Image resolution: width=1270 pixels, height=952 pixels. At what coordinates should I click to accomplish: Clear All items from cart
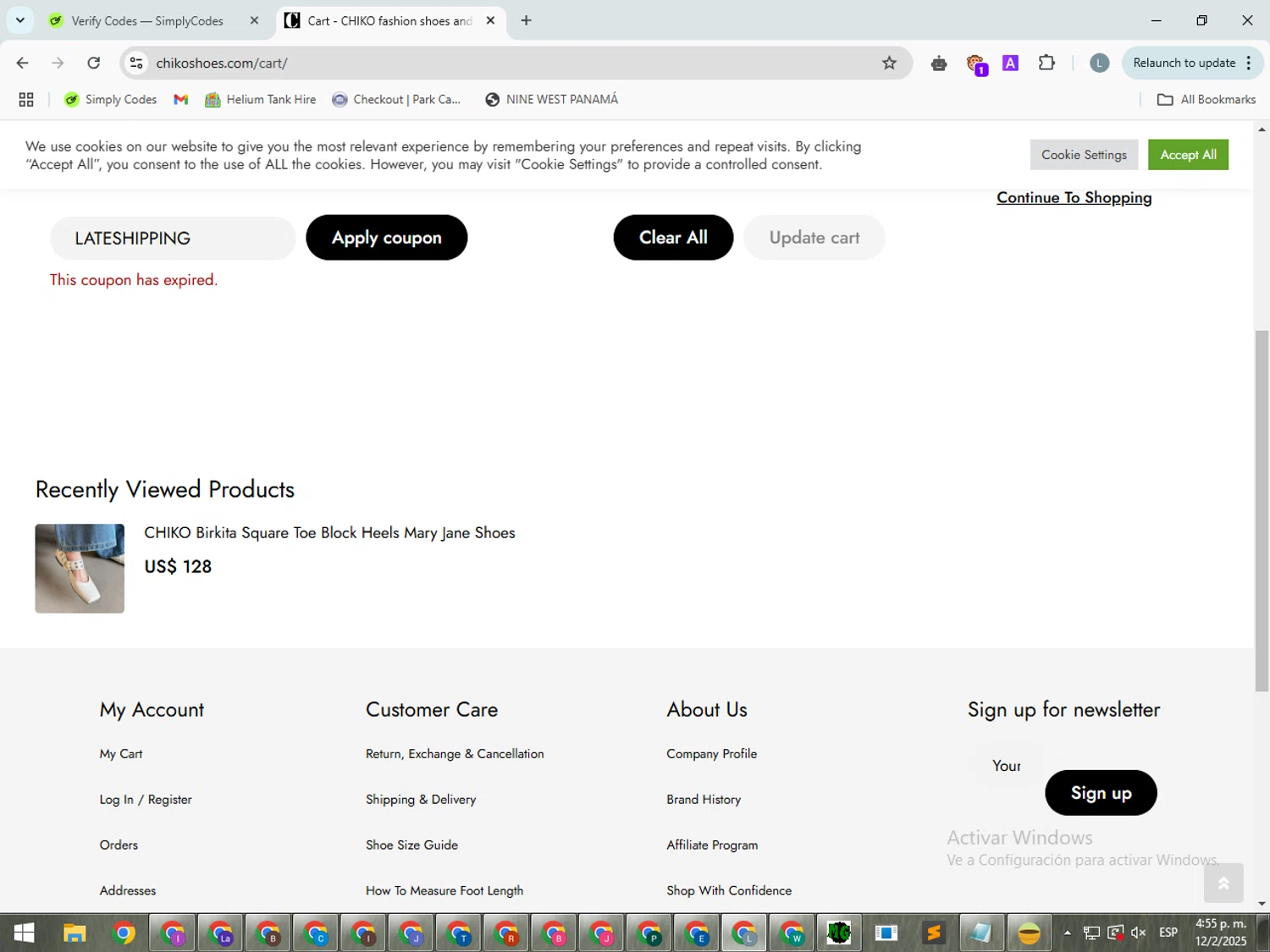coord(673,238)
